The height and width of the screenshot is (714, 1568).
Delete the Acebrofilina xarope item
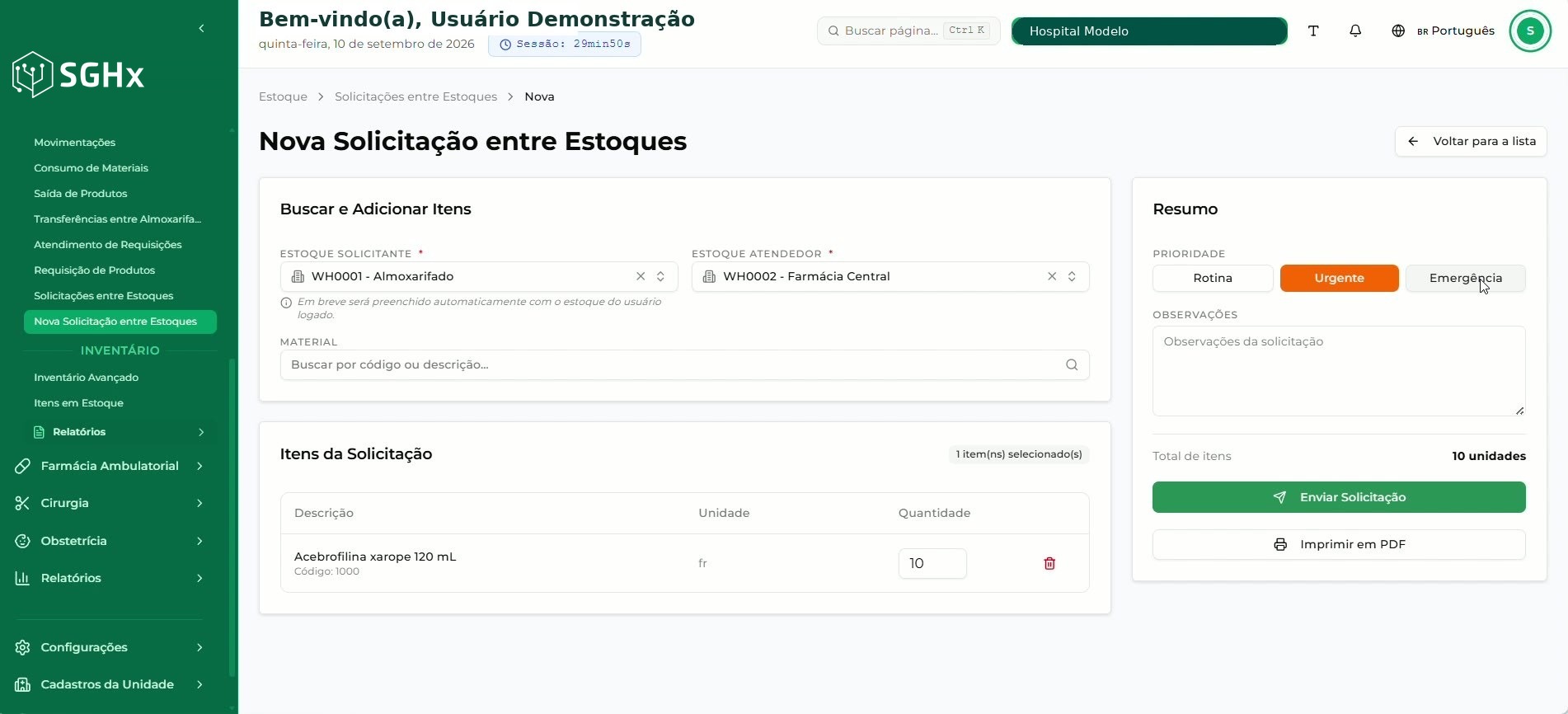tap(1049, 563)
